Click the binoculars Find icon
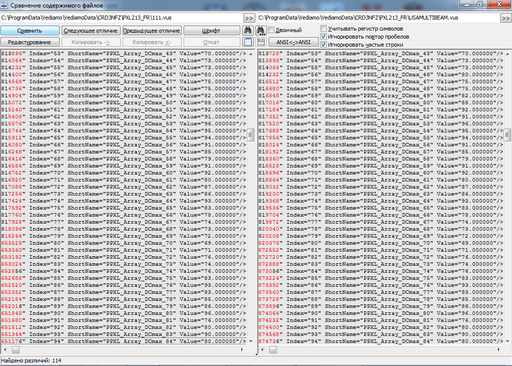Screen dimensions: 512x366 click(x=248, y=30)
